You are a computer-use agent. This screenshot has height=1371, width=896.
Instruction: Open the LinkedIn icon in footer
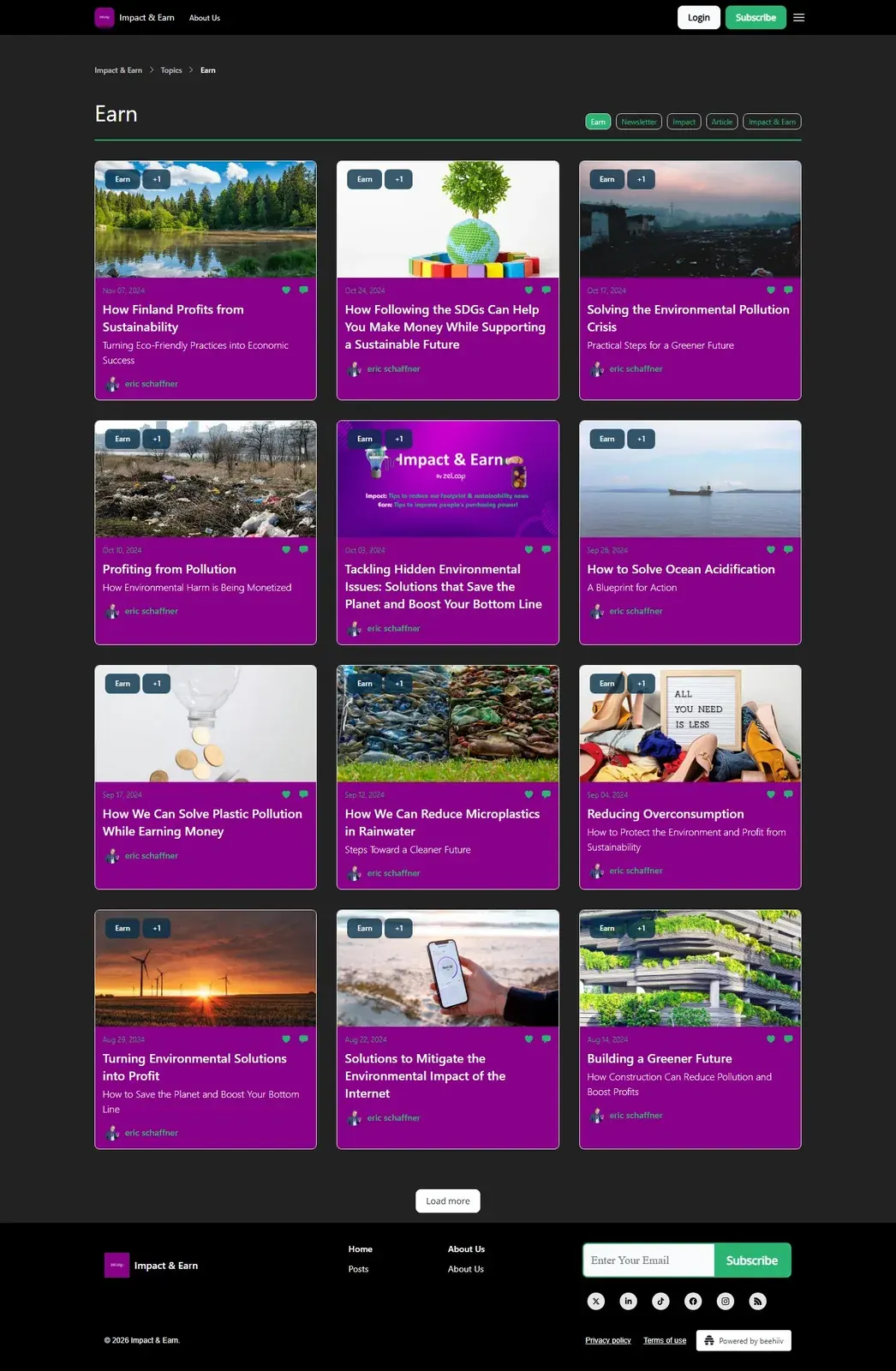628,1301
